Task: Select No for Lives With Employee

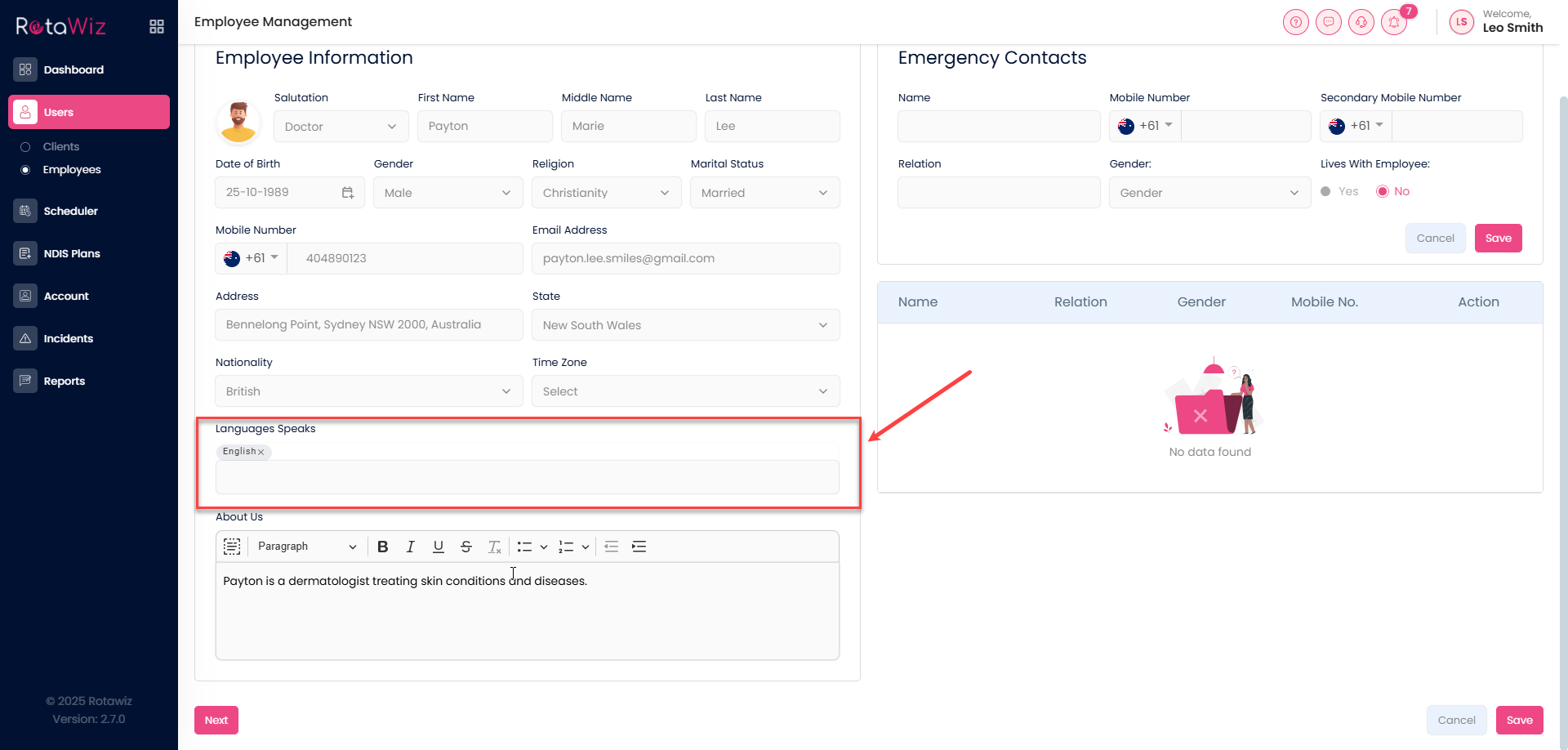Action: click(1383, 192)
